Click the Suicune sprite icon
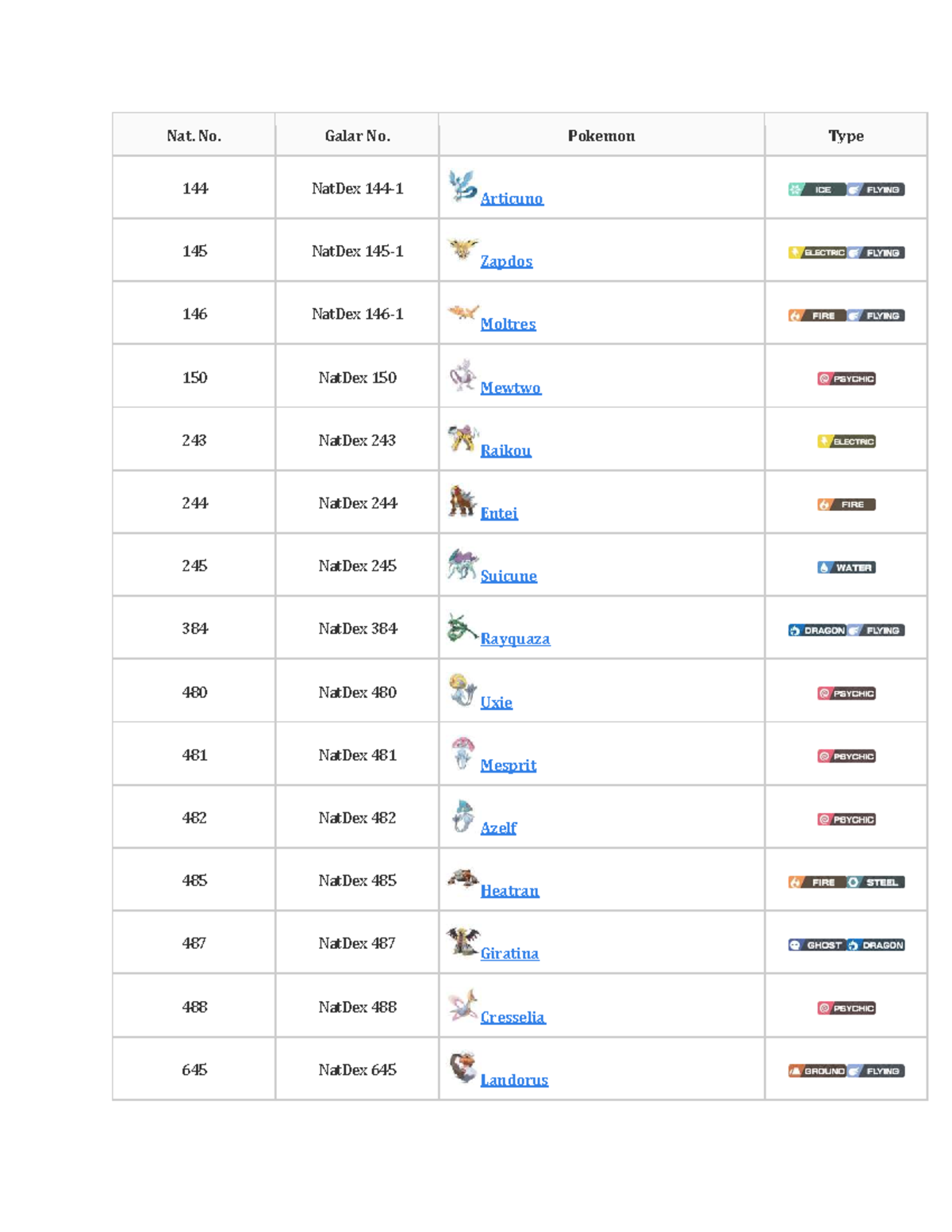952x1232 pixels. 463,563
